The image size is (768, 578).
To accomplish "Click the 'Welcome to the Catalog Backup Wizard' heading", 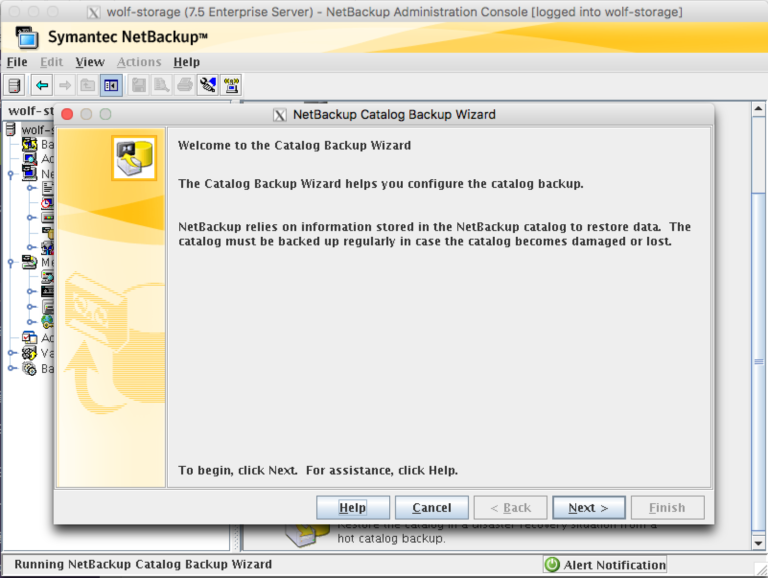I will 294,145.
